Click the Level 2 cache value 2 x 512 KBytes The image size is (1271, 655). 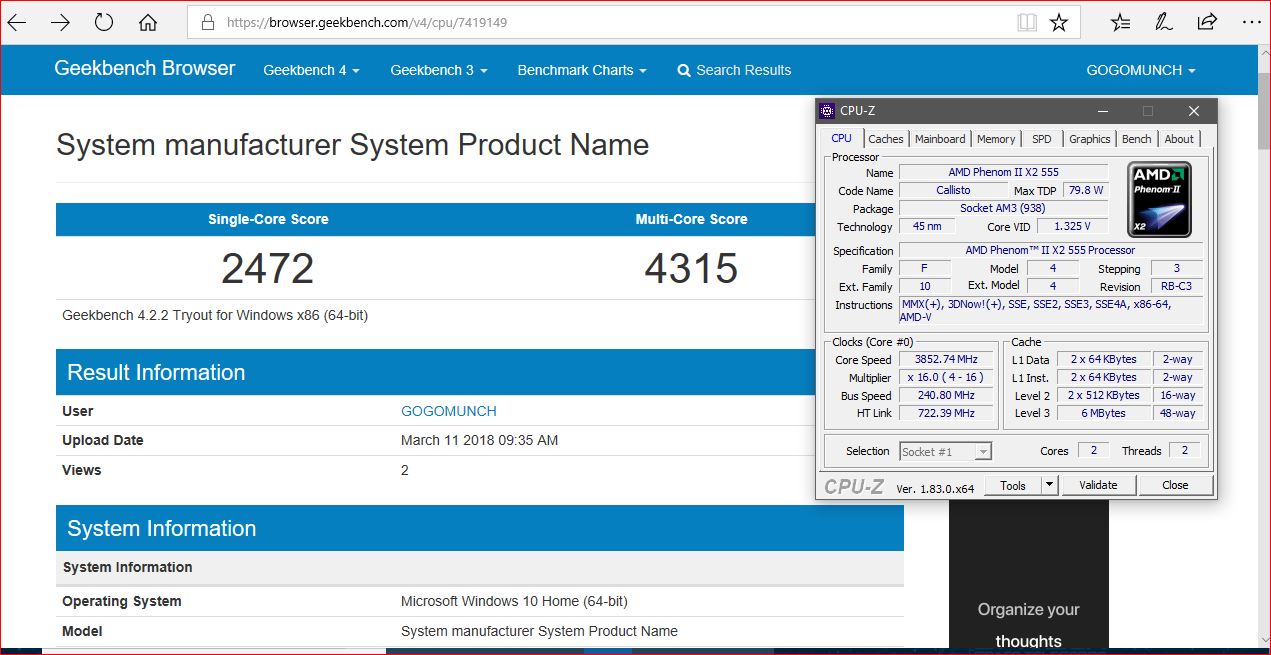(1104, 396)
